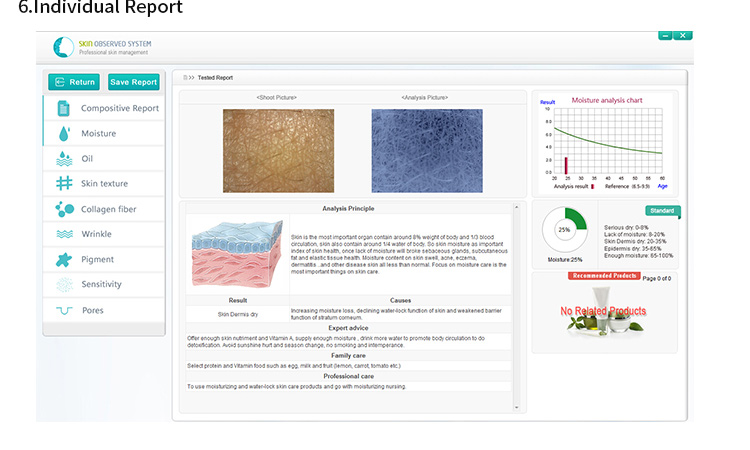Open the Wrinkle report tab

[97, 234]
